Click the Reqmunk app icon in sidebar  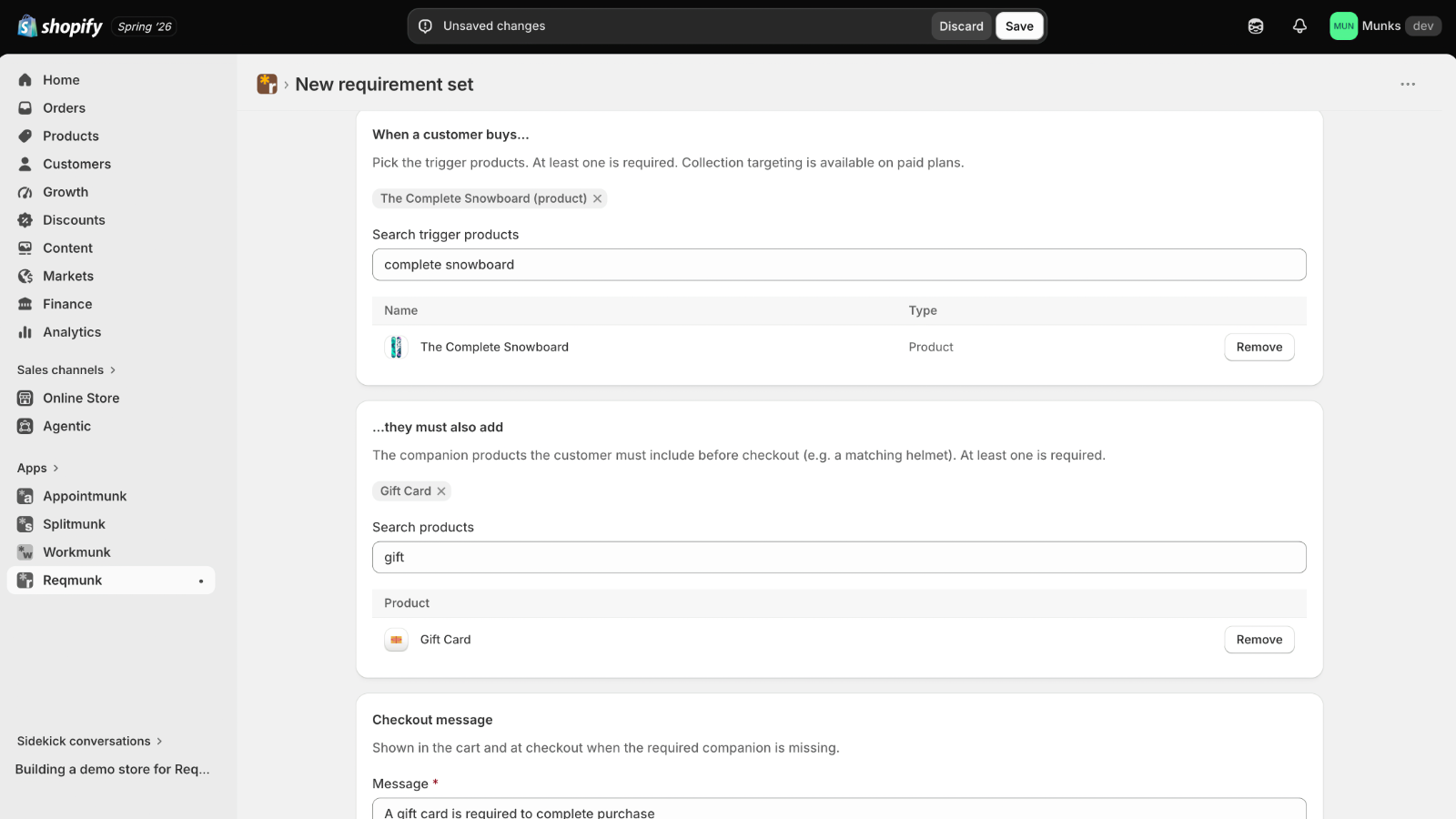25,581
